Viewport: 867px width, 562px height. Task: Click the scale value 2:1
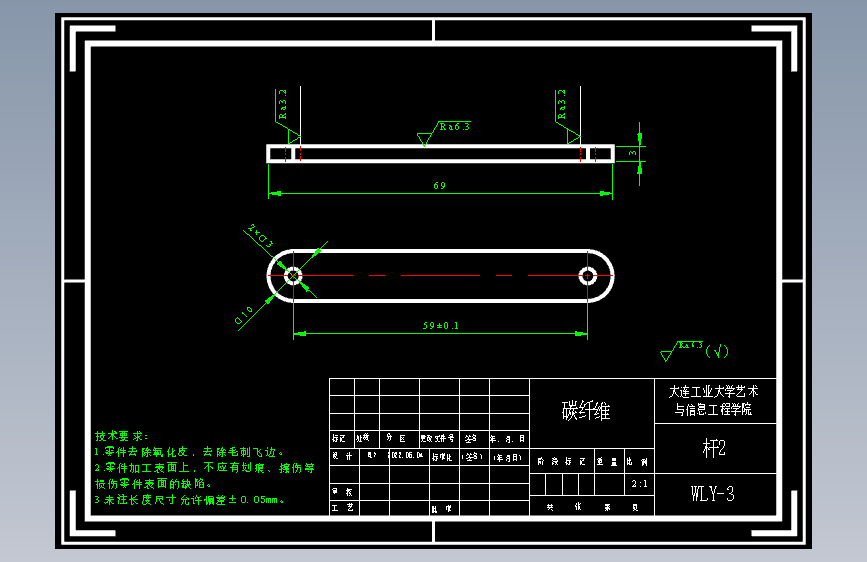pos(640,484)
